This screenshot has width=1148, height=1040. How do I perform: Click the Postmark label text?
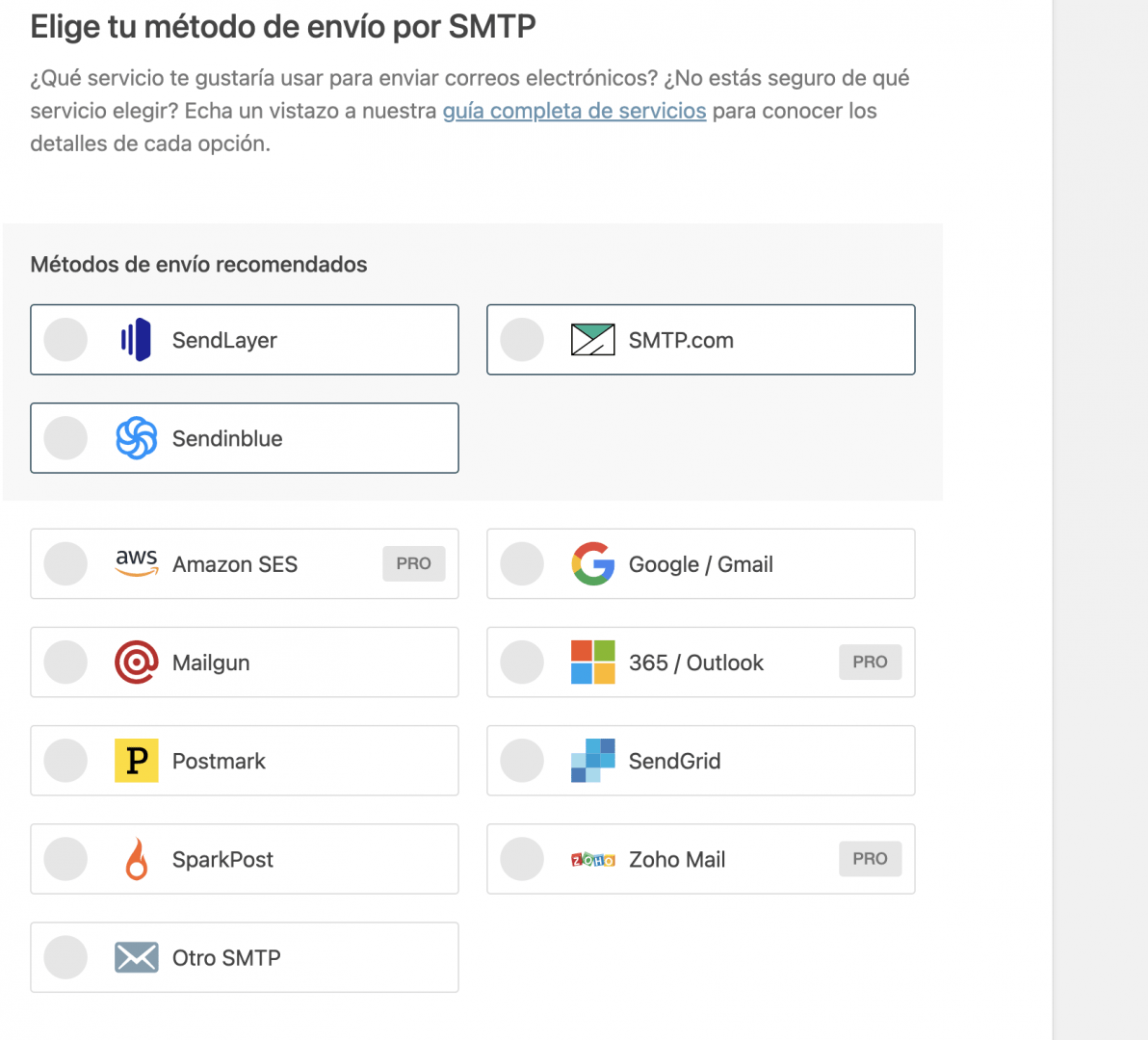coord(219,761)
